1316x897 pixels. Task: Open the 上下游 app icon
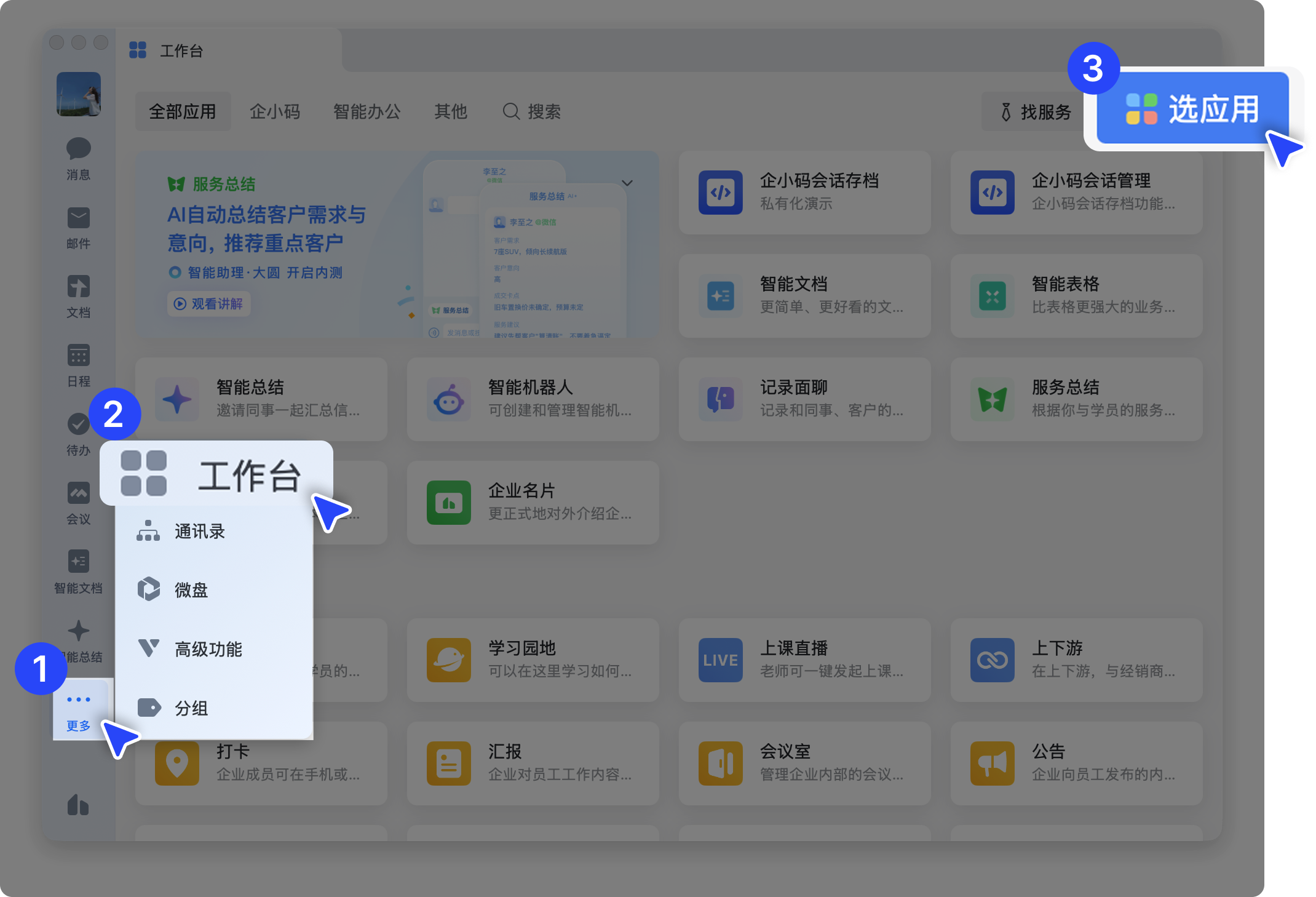click(x=993, y=660)
